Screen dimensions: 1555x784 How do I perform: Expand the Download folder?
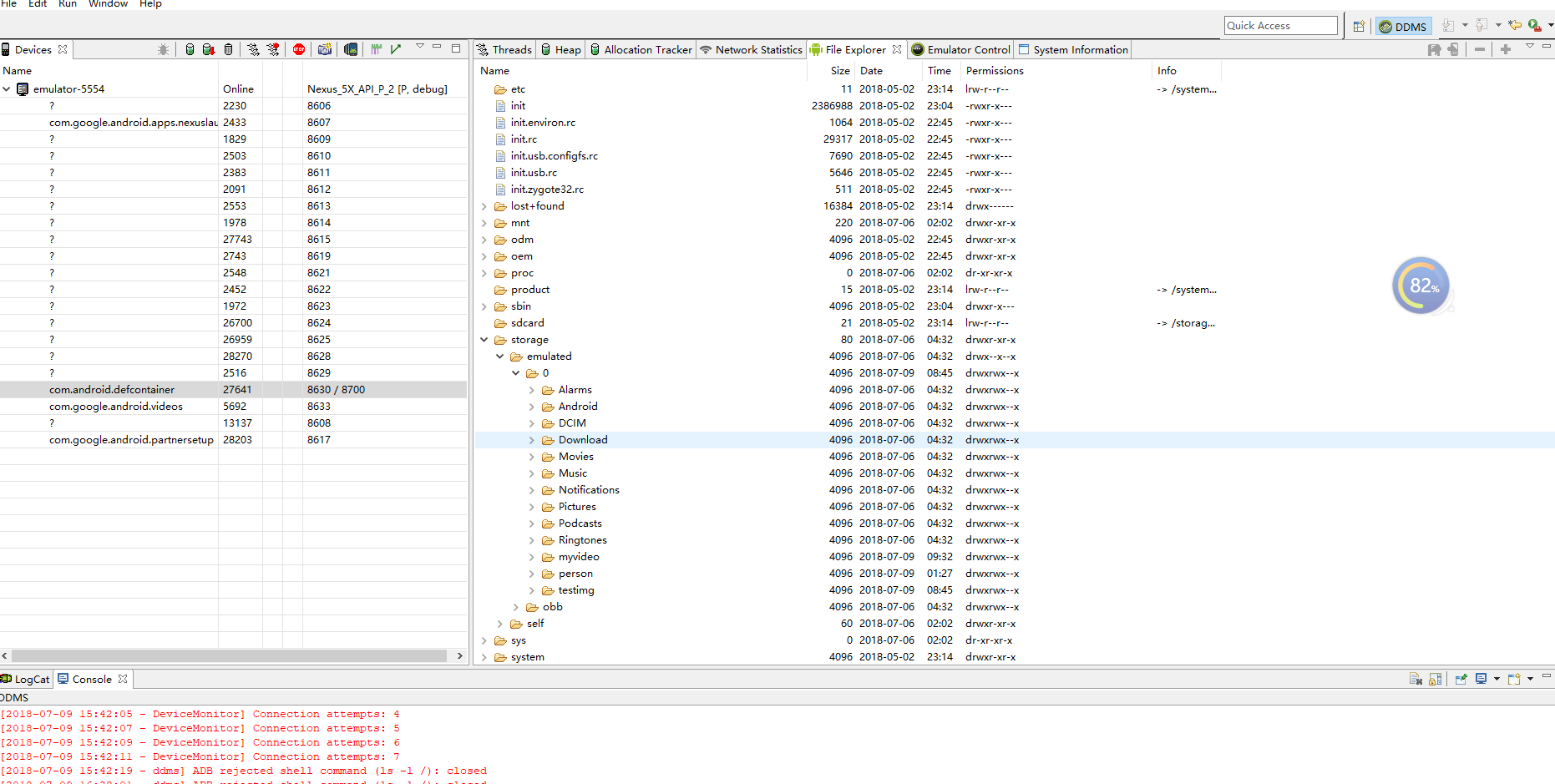click(x=533, y=440)
